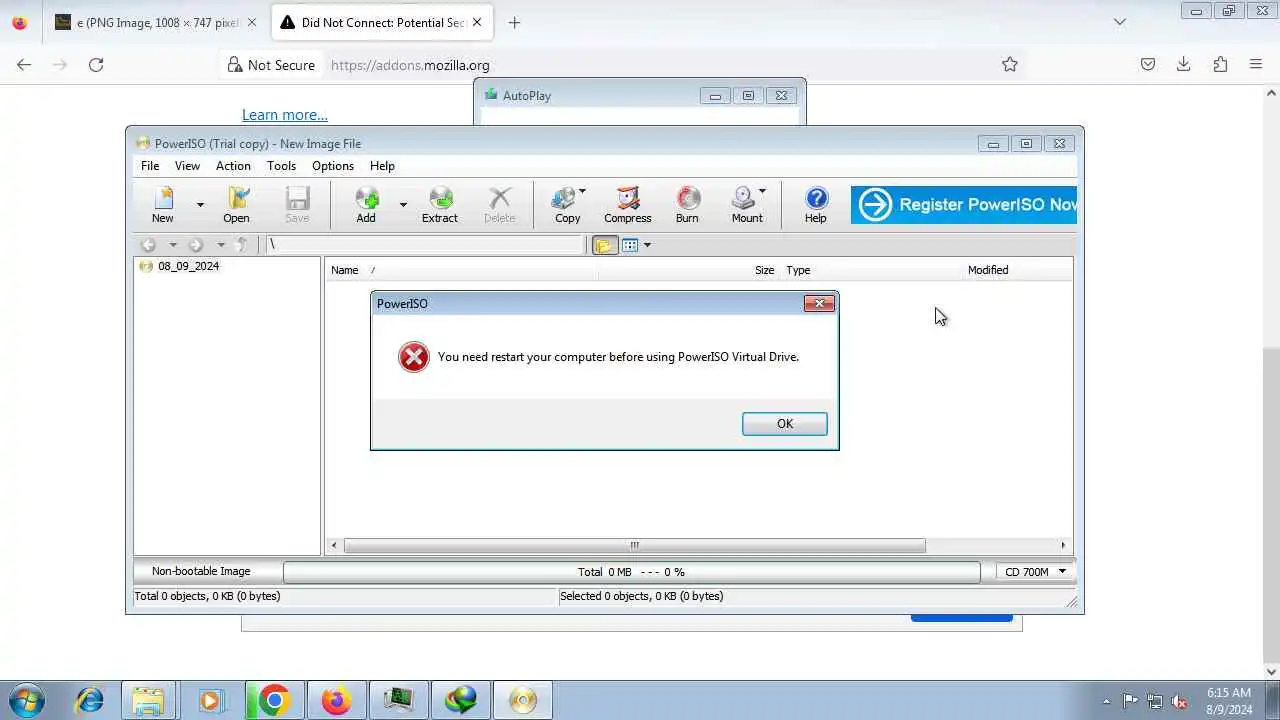The image size is (1280, 720).
Task: Click the up one level icon
Action: tap(240, 245)
